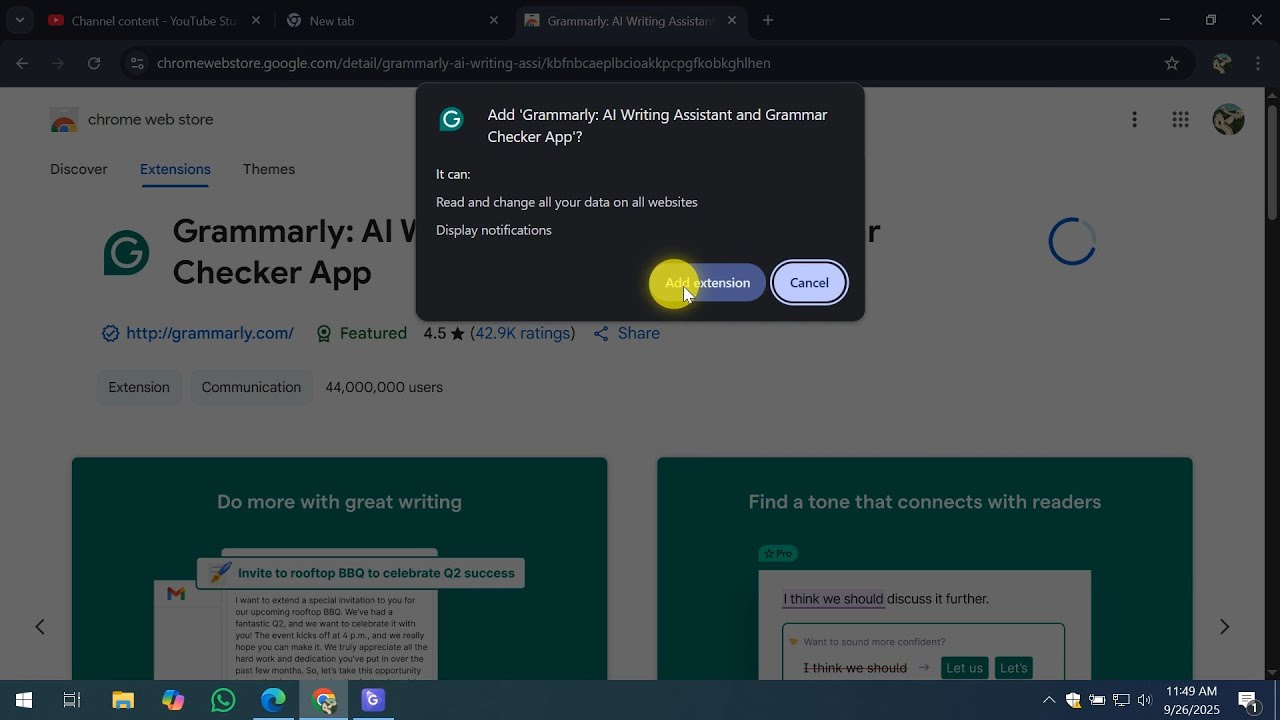1280x720 pixels.
Task: Go back to the previous page
Action: (x=22, y=63)
